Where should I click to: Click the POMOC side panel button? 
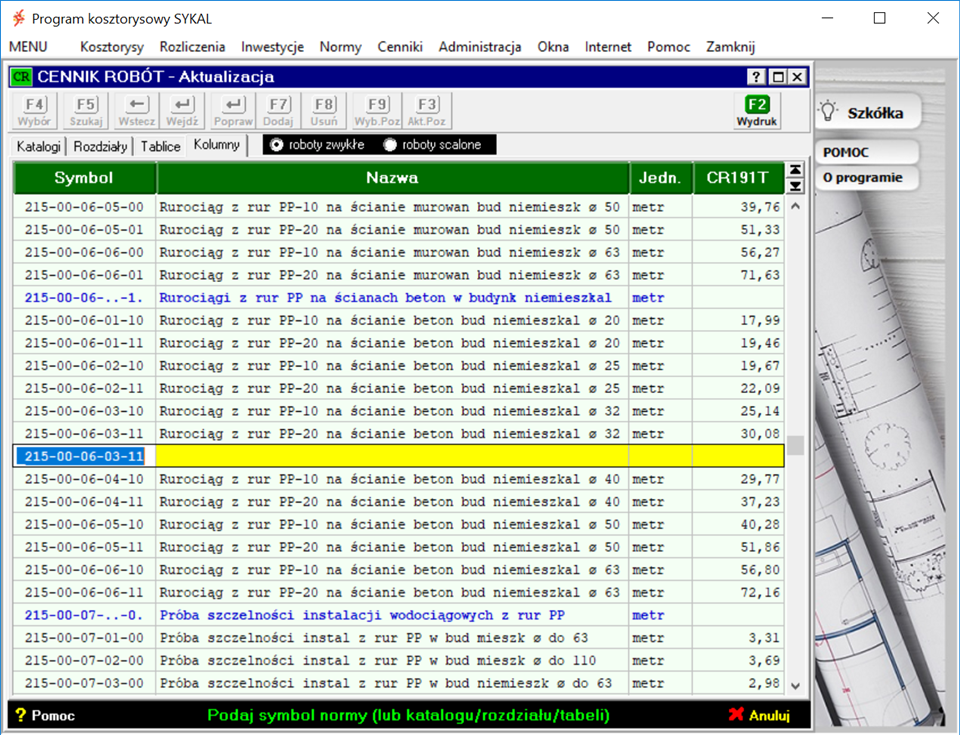(x=866, y=153)
